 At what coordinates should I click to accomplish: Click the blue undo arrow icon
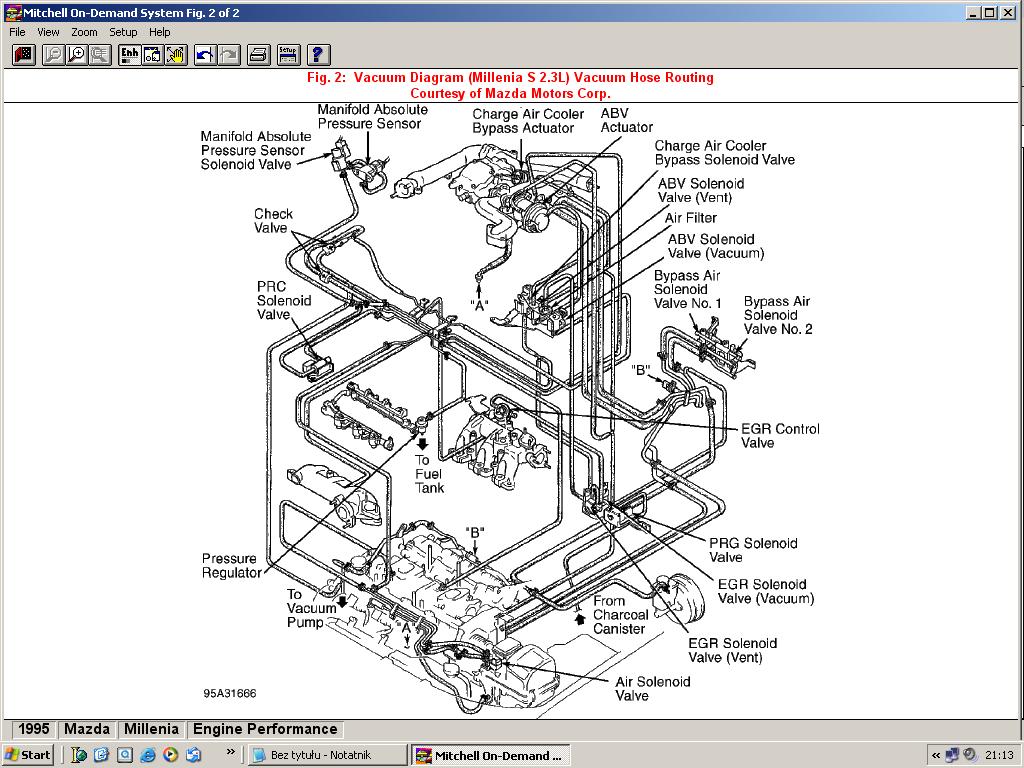point(205,55)
